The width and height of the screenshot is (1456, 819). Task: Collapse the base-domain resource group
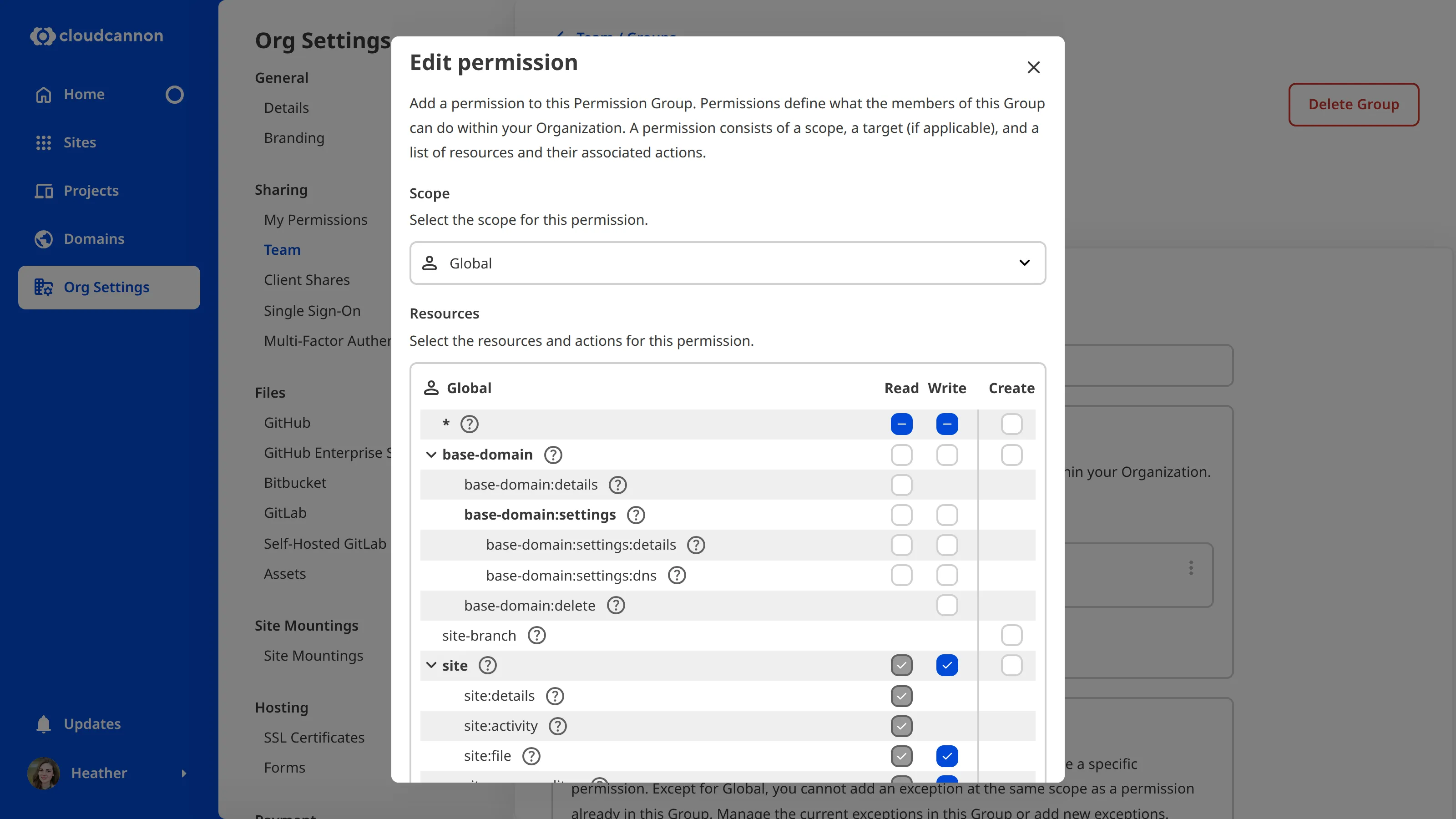[x=431, y=455]
